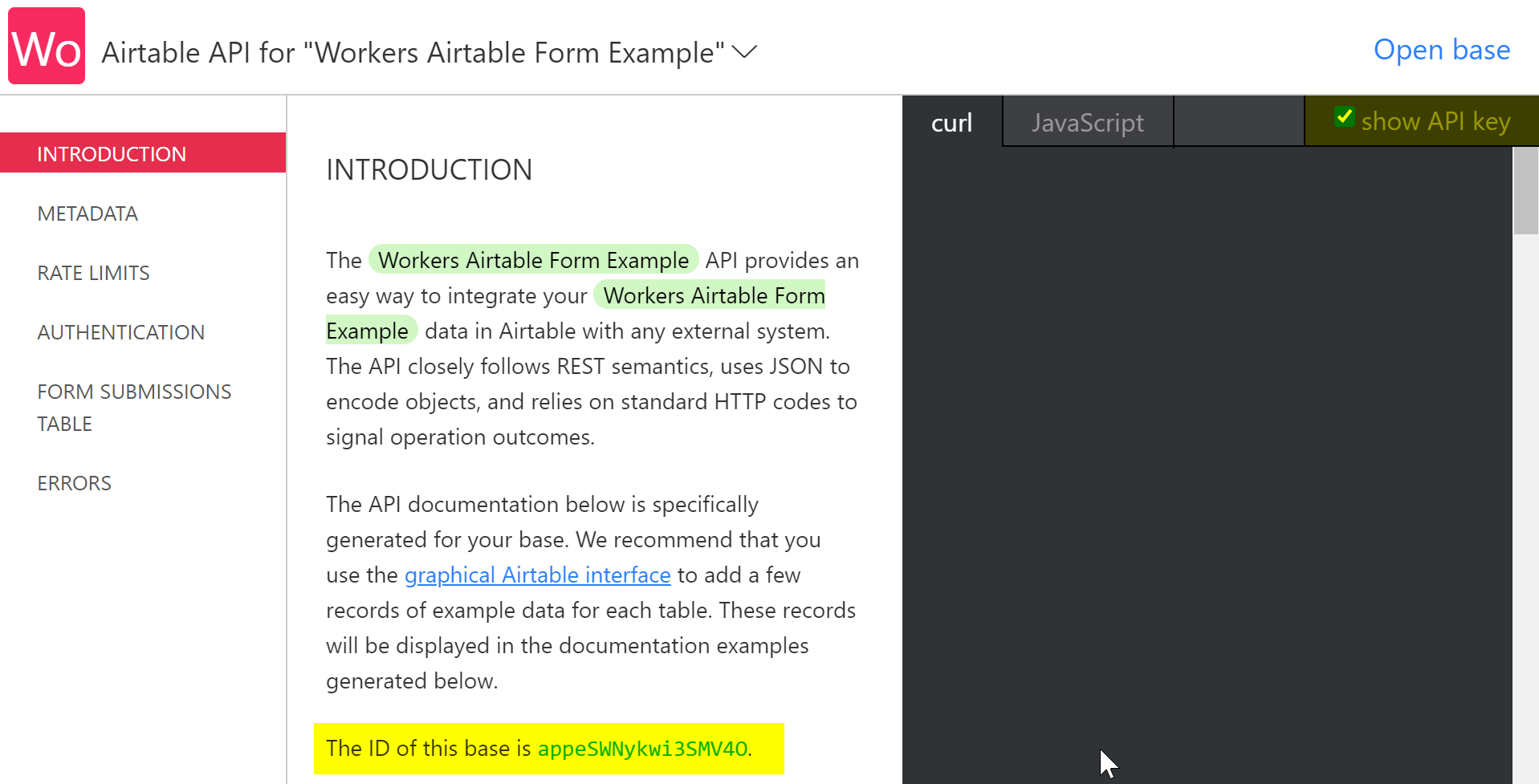This screenshot has width=1539, height=784.
Task: Select the curl code tab
Action: pyautogui.click(x=951, y=122)
